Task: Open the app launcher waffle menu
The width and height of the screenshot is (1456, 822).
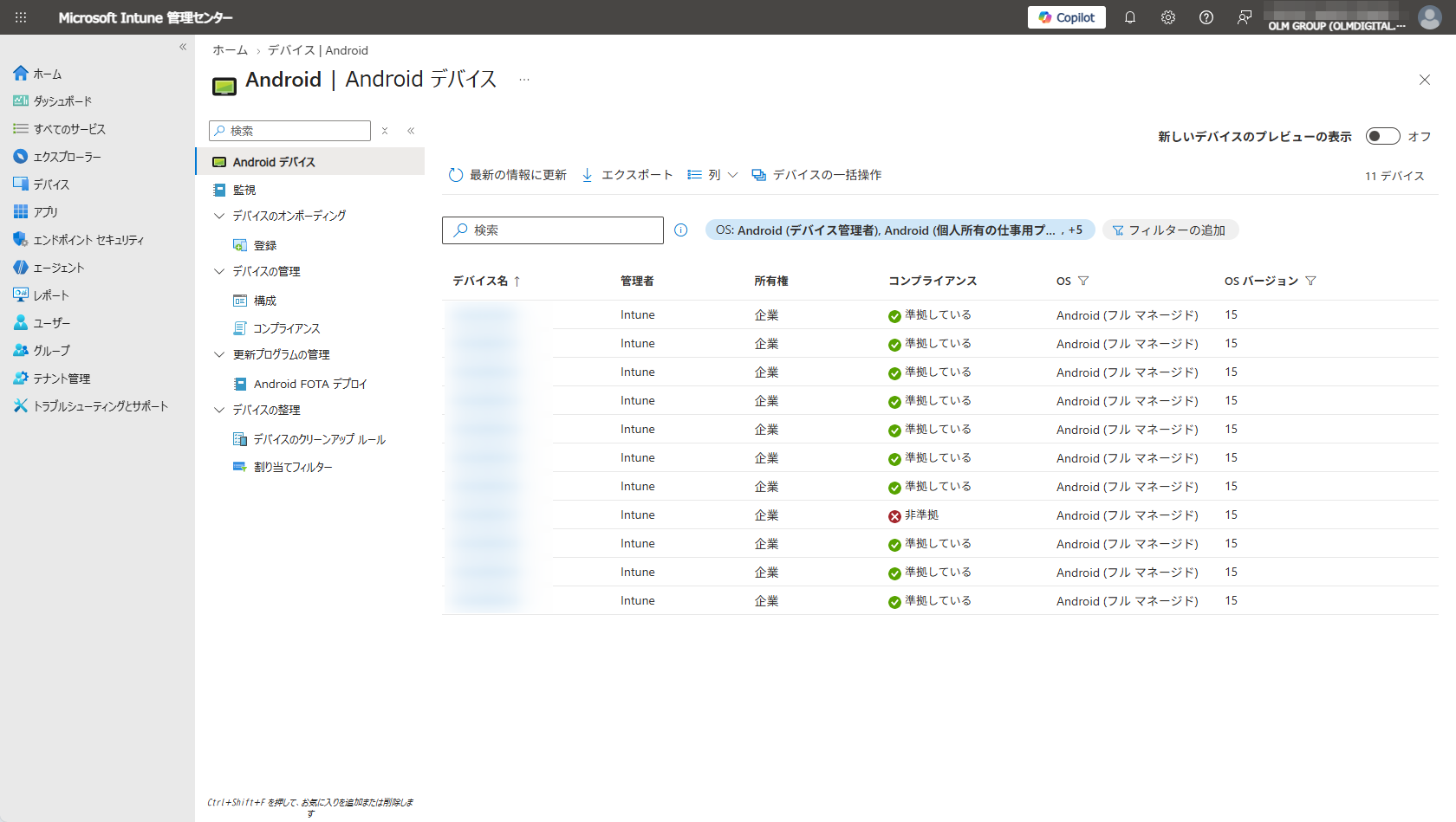Action: point(21,17)
